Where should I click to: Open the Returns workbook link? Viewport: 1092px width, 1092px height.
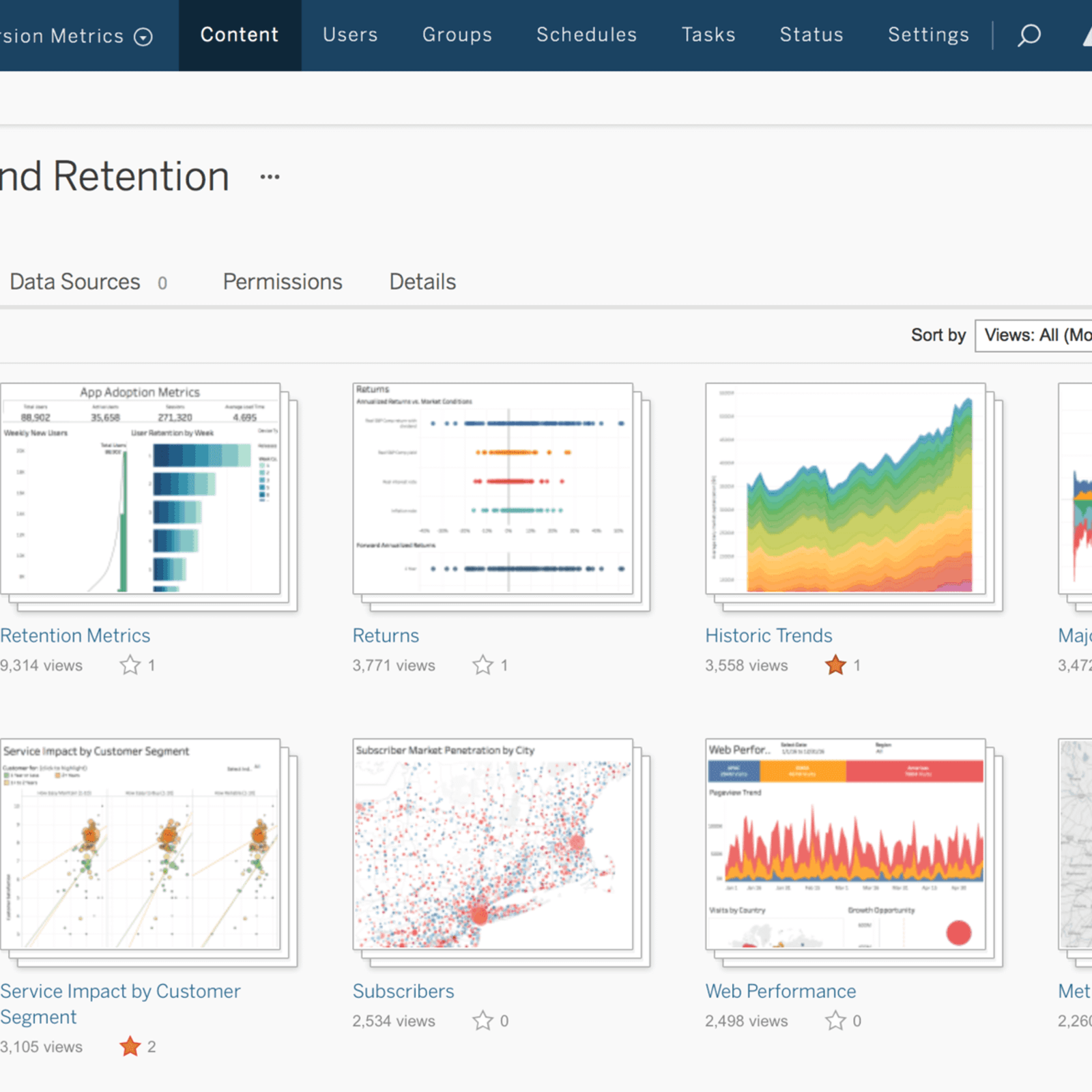386,635
